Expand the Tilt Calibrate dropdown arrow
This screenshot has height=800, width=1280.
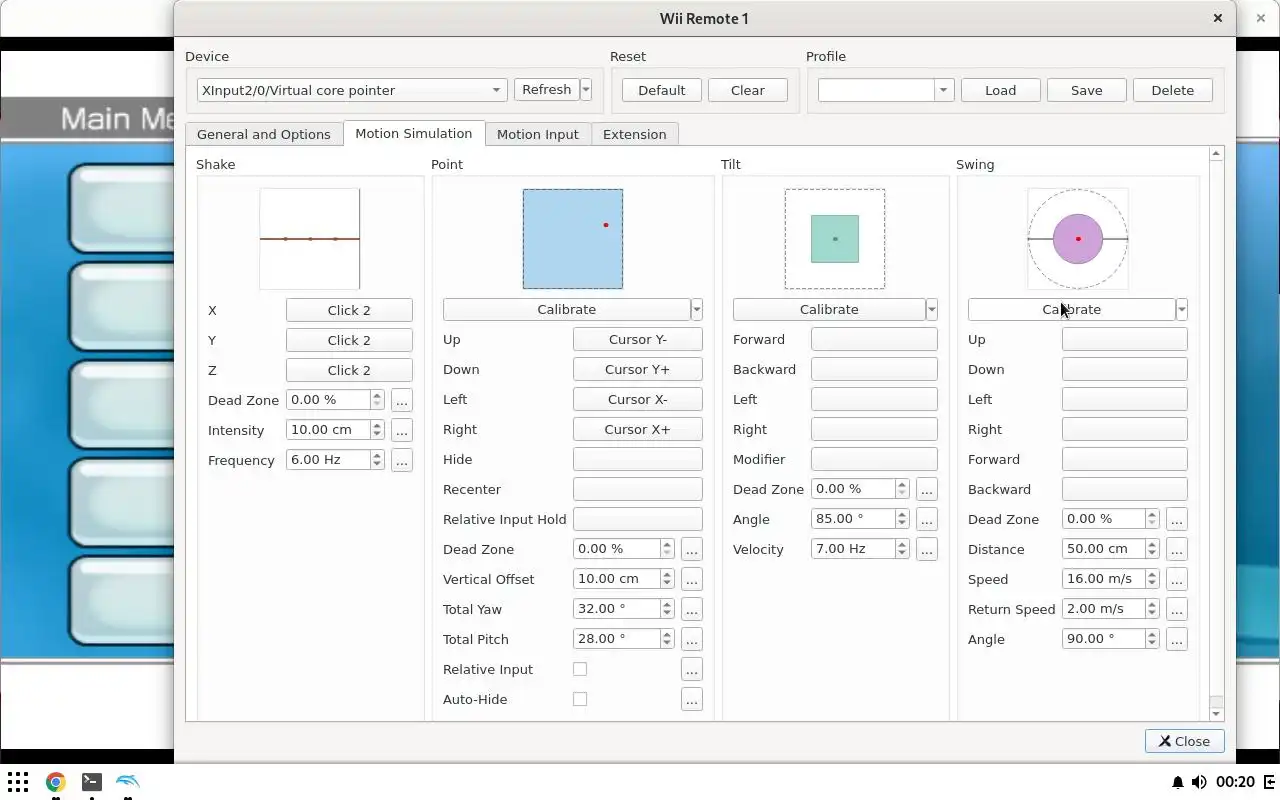click(932, 309)
